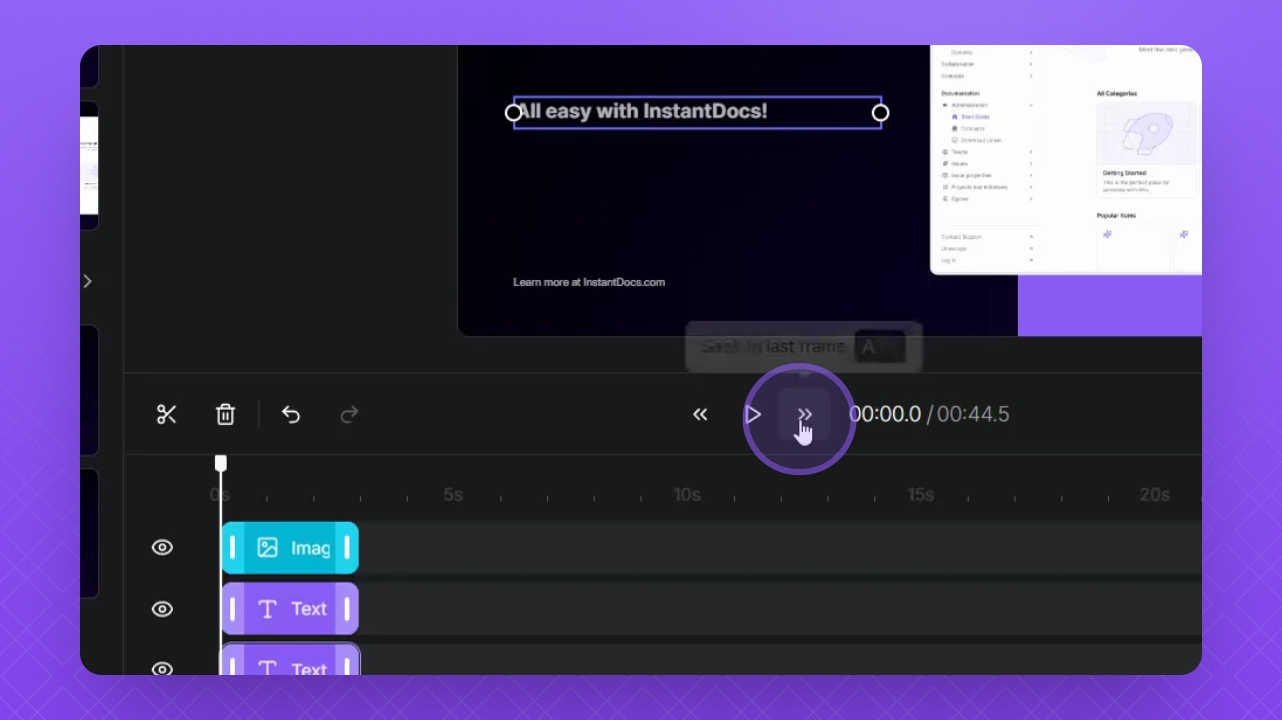1282x720 pixels.
Task: Click the left handle of the selected text box
Action: point(514,113)
